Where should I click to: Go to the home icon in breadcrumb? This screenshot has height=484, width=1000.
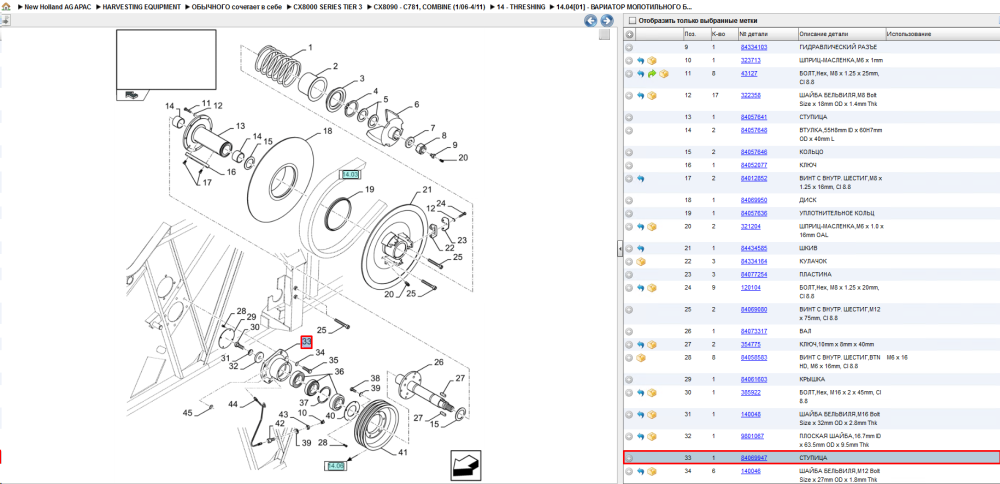pos(5,6)
